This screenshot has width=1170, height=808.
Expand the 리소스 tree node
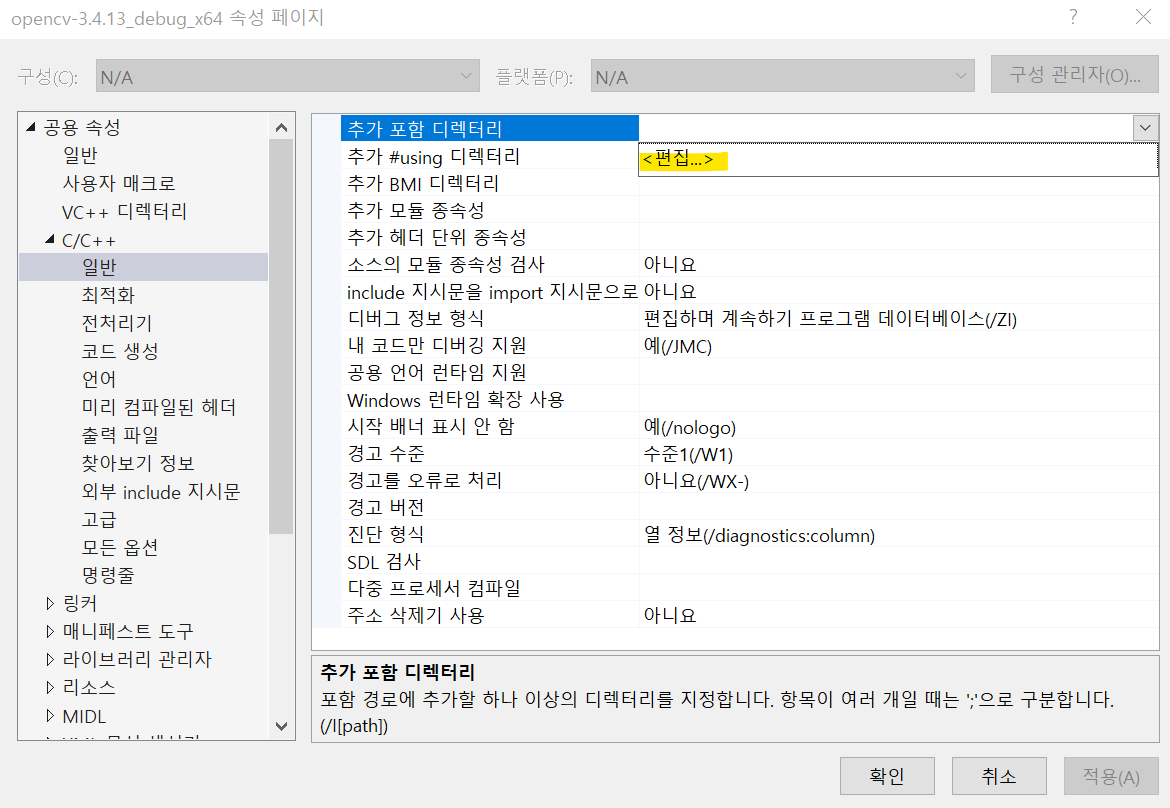(51, 688)
